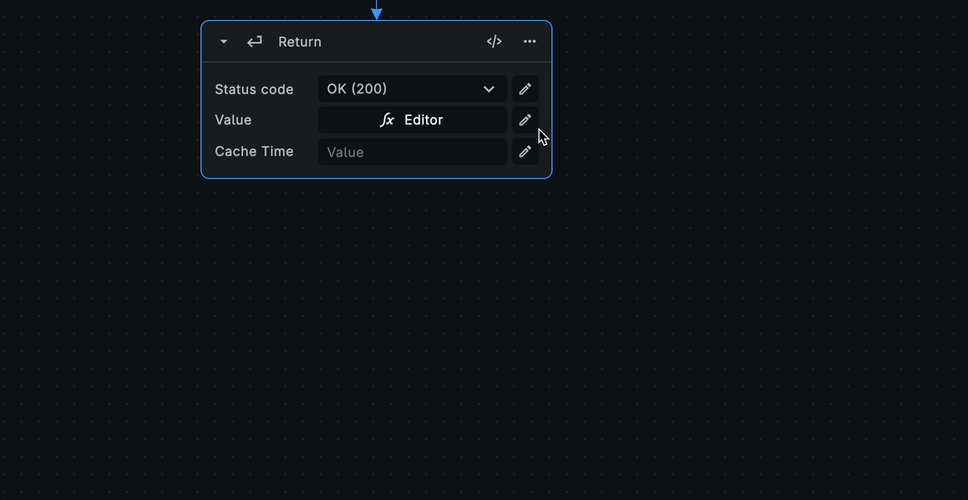Click the pencil icon beside Status code
Screen dimensions: 968x500
click(x=525, y=89)
